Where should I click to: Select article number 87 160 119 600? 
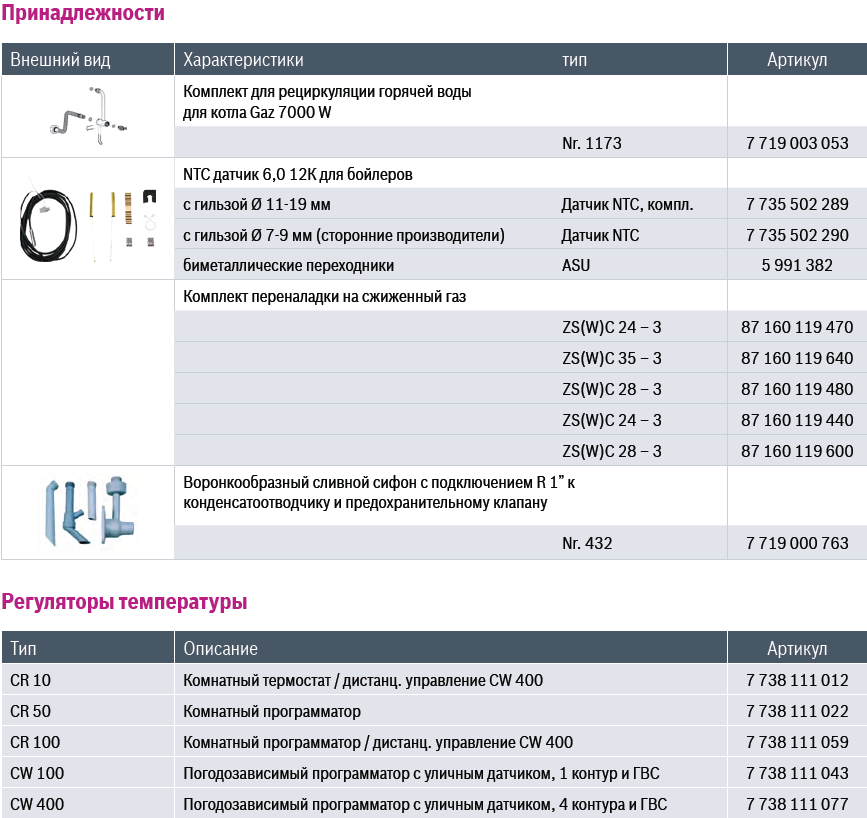pos(797,451)
